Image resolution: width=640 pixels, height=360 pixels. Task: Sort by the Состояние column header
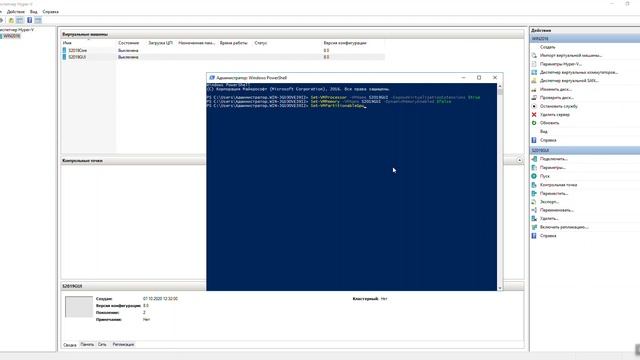pos(129,43)
